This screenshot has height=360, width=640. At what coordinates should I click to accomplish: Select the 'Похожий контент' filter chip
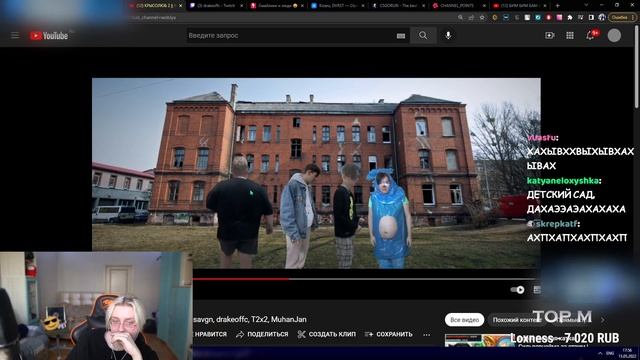[516, 320]
